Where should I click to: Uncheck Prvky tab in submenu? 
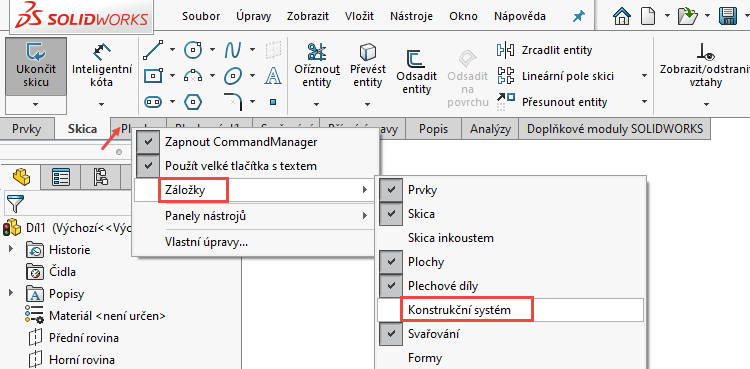coord(511,190)
